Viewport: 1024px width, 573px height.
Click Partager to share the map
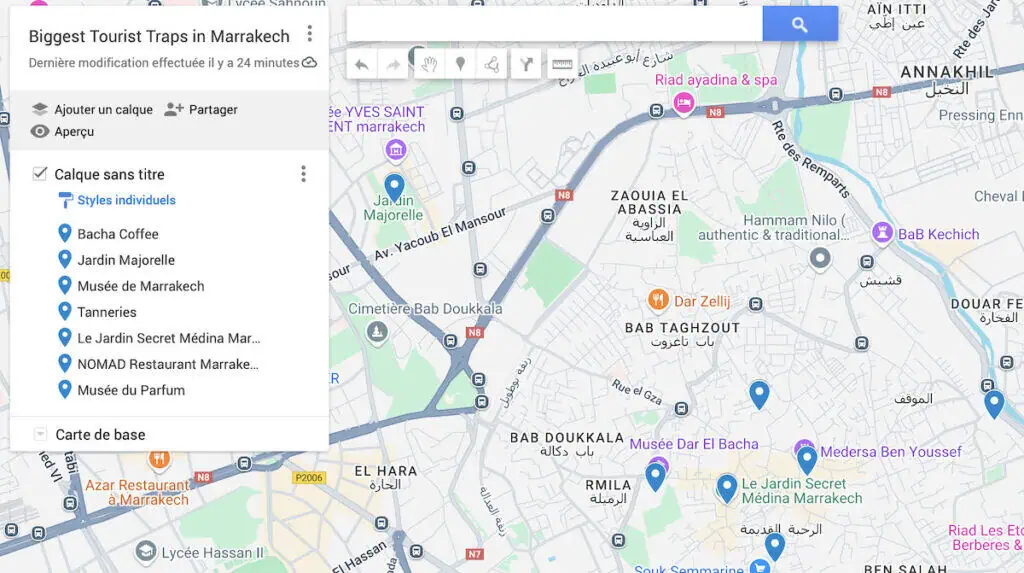(x=201, y=109)
